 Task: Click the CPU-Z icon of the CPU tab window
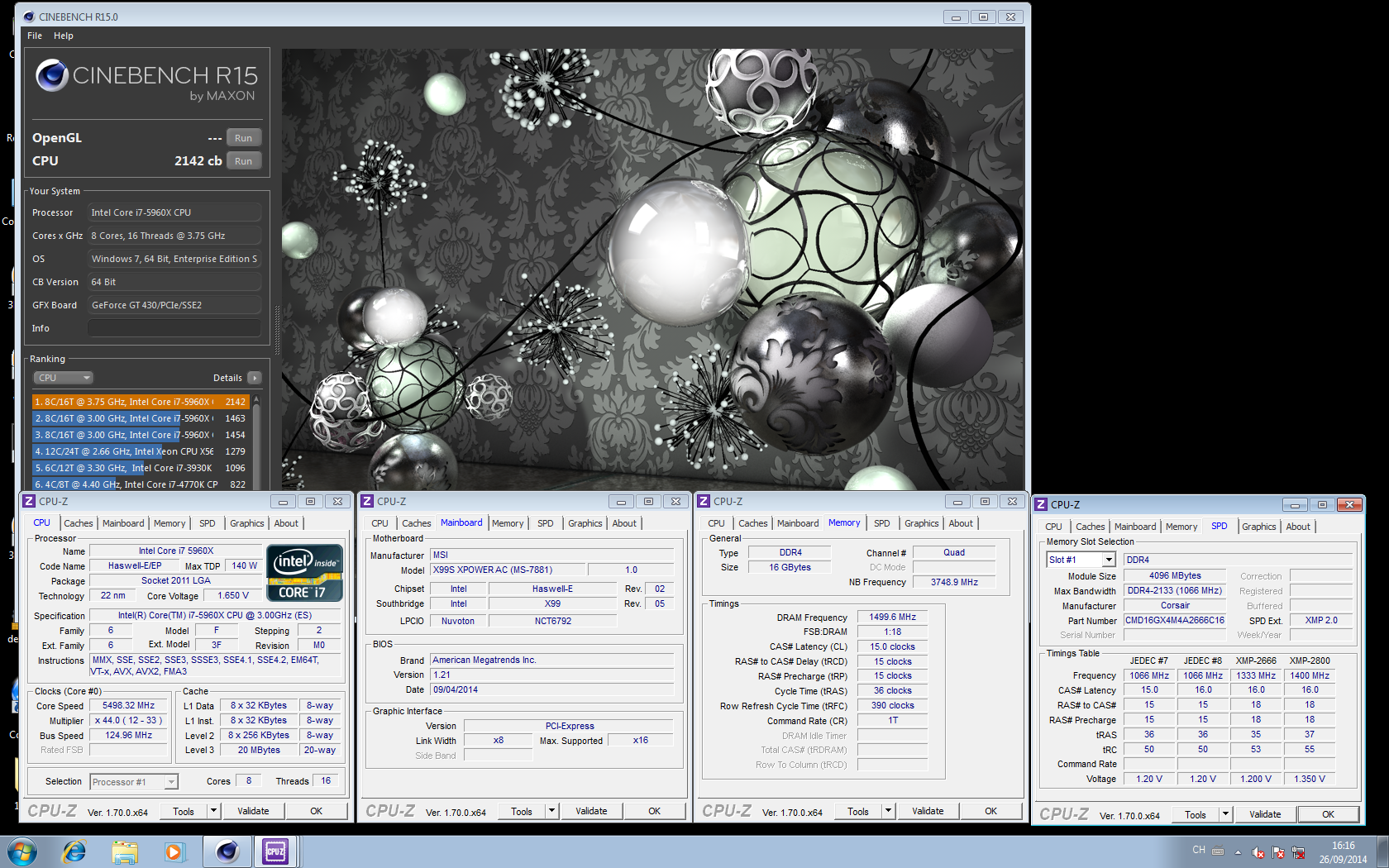[x=29, y=501]
